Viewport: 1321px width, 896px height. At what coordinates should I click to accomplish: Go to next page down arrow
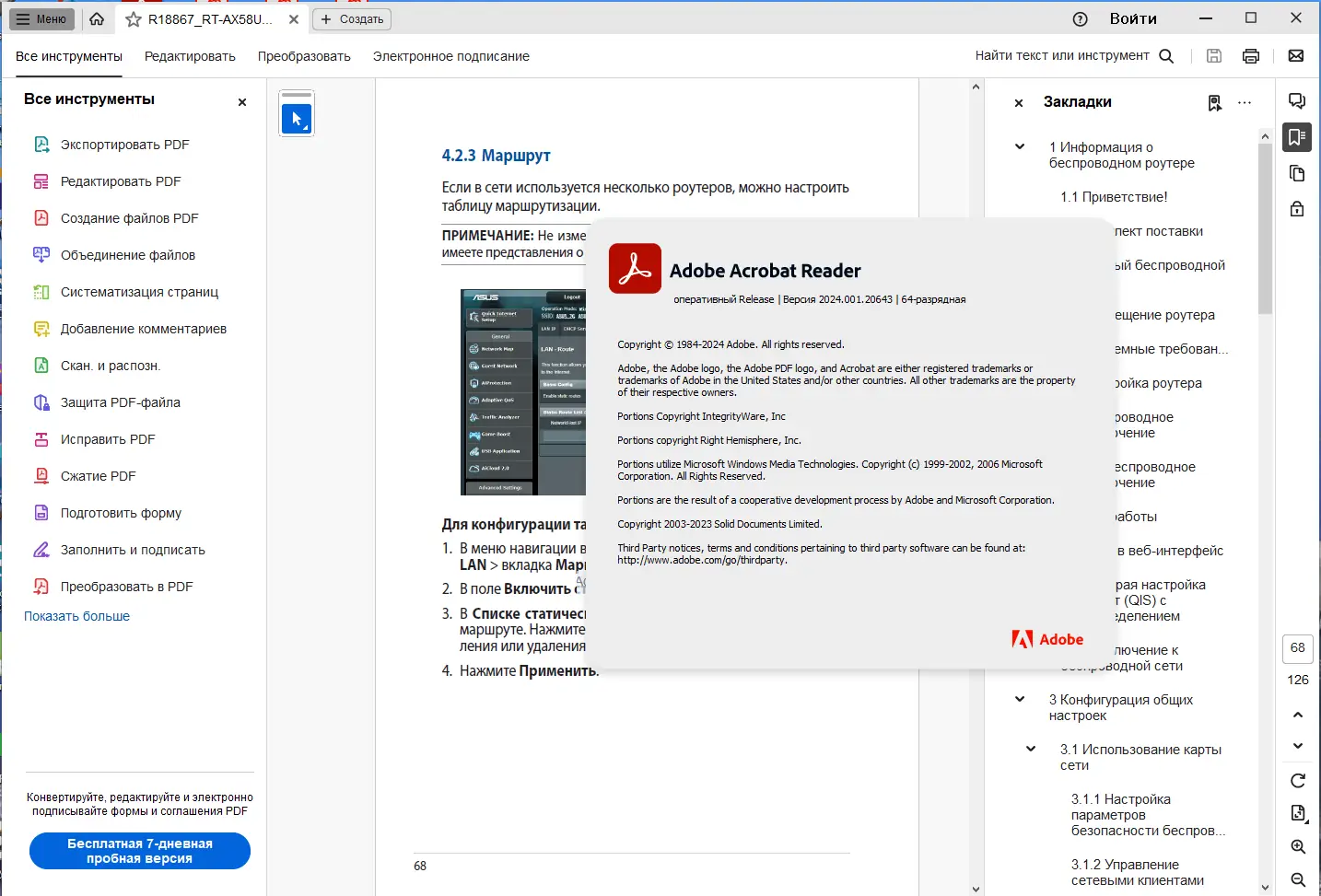[x=1297, y=746]
